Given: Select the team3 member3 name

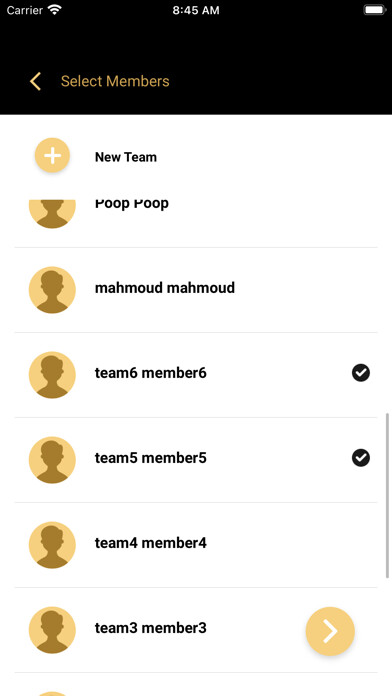Looking at the screenshot, I should pyautogui.click(x=150, y=628).
